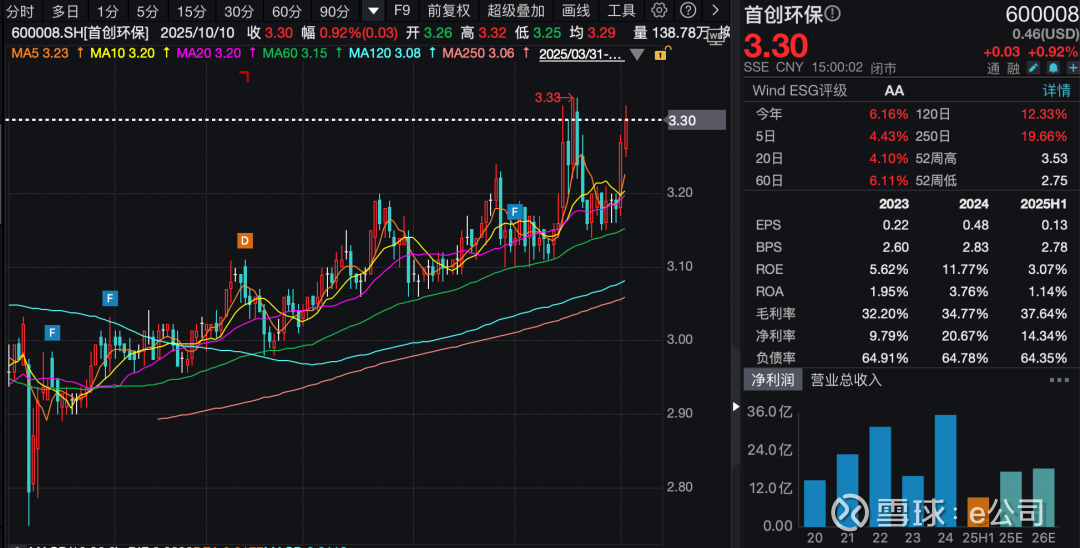The width and height of the screenshot is (1080, 548).
Task: Toggle 前复权 price adjustment mode
Action: pos(448,11)
